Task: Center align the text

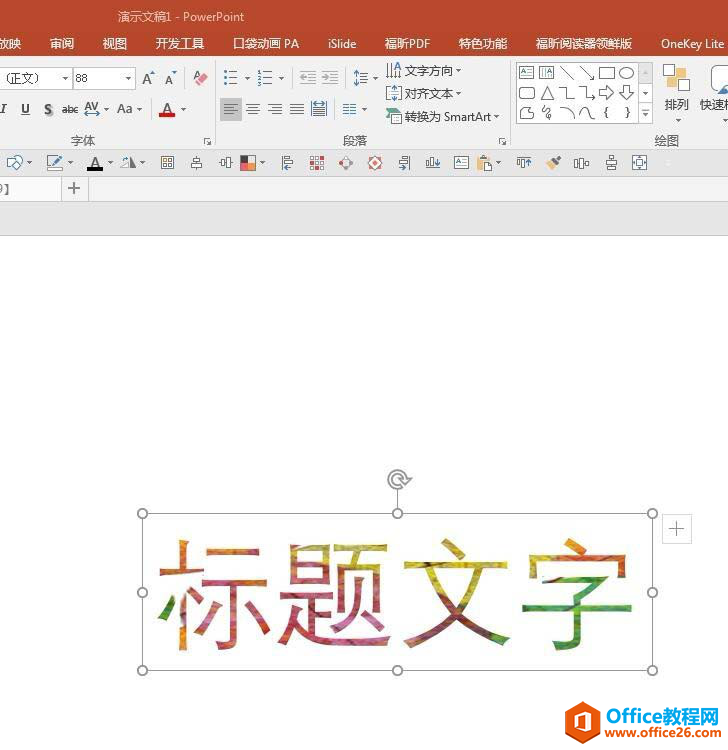Action: [x=253, y=110]
